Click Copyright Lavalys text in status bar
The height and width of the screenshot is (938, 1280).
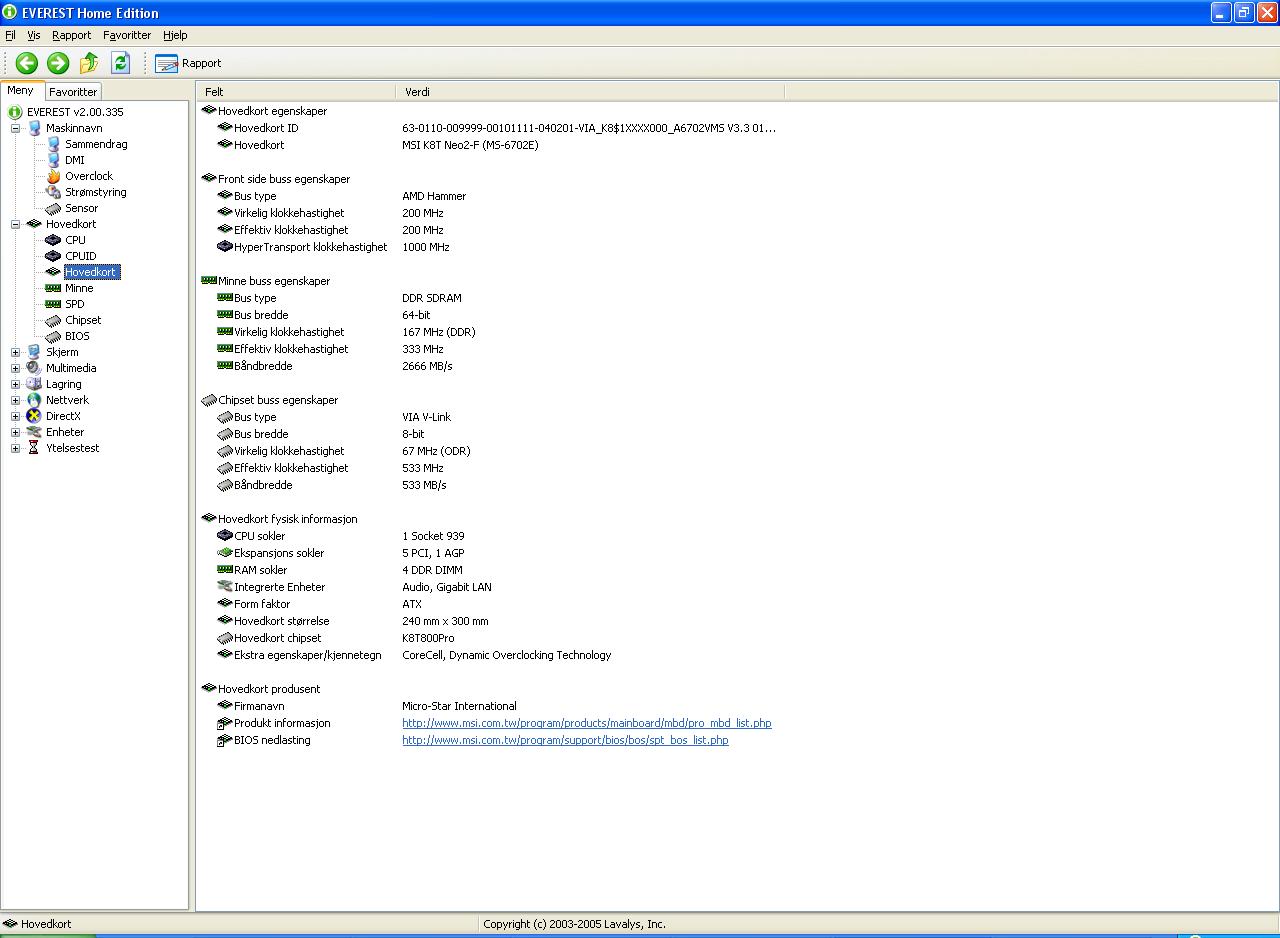574,924
